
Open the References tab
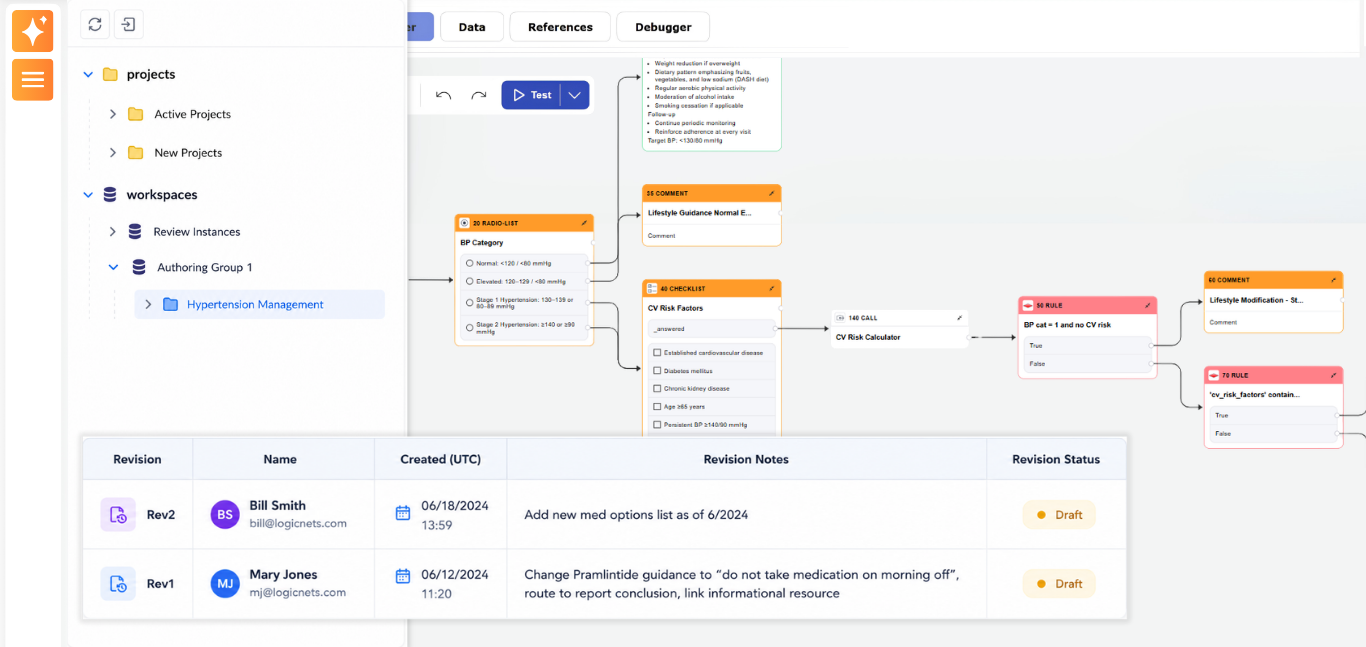pyautogui.click(x=560, y=27)
